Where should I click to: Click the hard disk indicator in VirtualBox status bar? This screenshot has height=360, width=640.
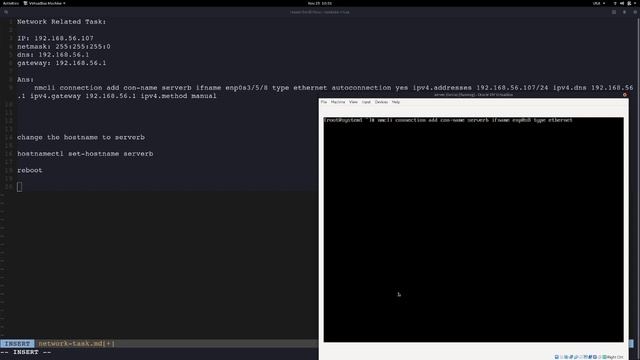coord(557,357)
